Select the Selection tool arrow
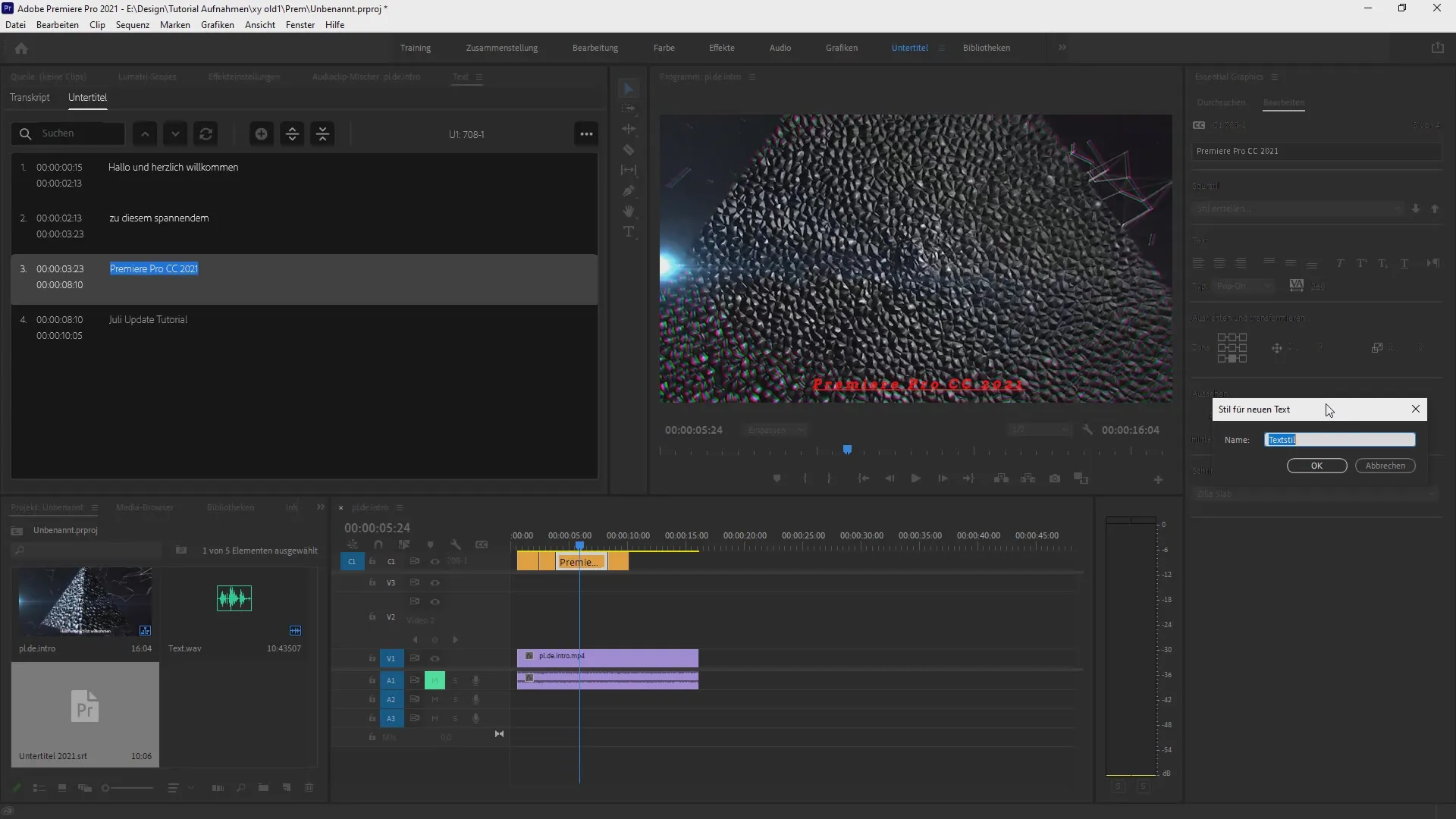 (x=629, y=89)
